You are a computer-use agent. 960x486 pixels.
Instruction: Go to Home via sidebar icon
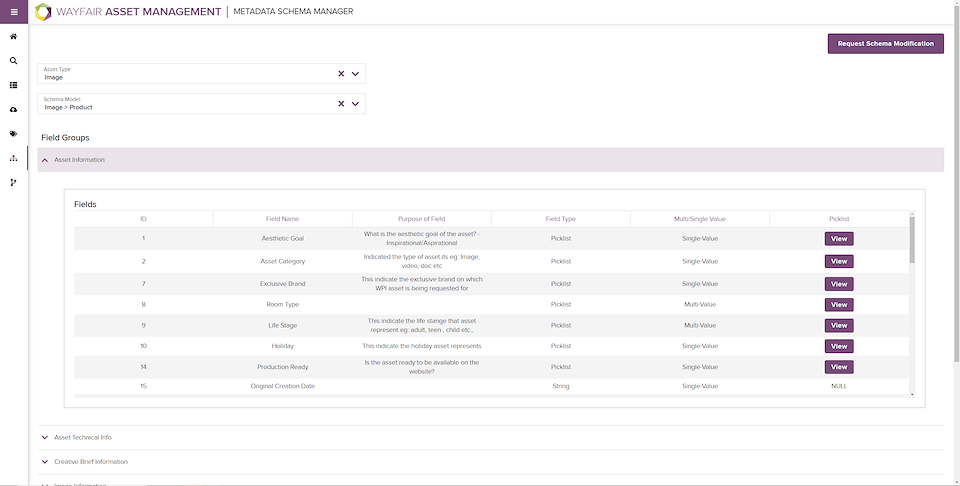(x=13, y=37)
